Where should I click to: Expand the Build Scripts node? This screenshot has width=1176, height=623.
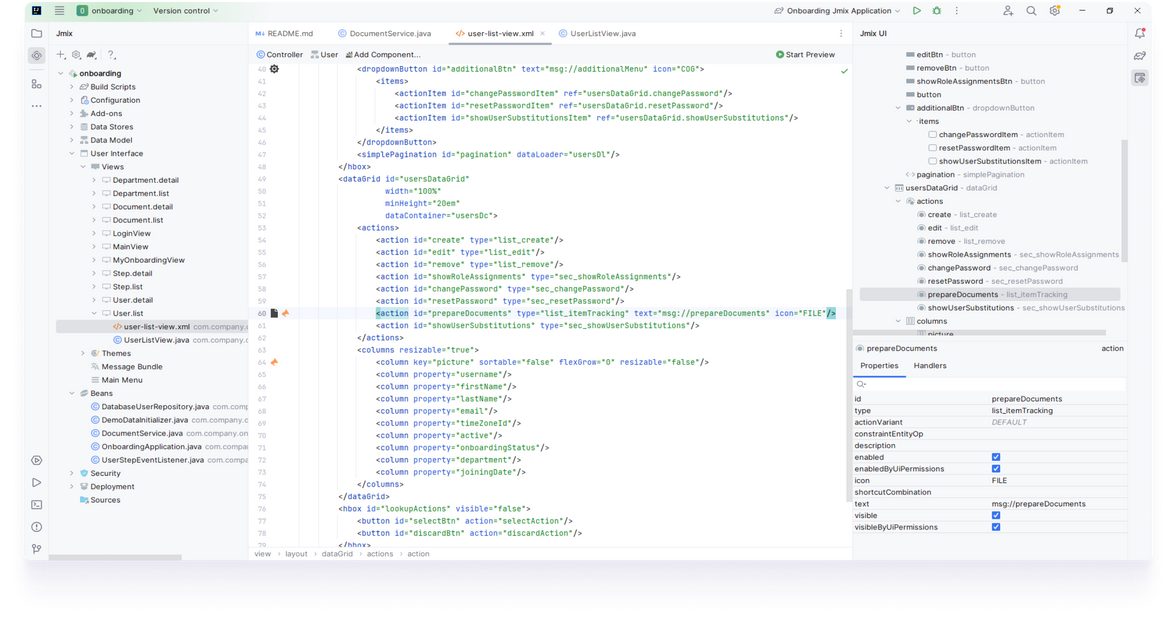coord(72,87)
